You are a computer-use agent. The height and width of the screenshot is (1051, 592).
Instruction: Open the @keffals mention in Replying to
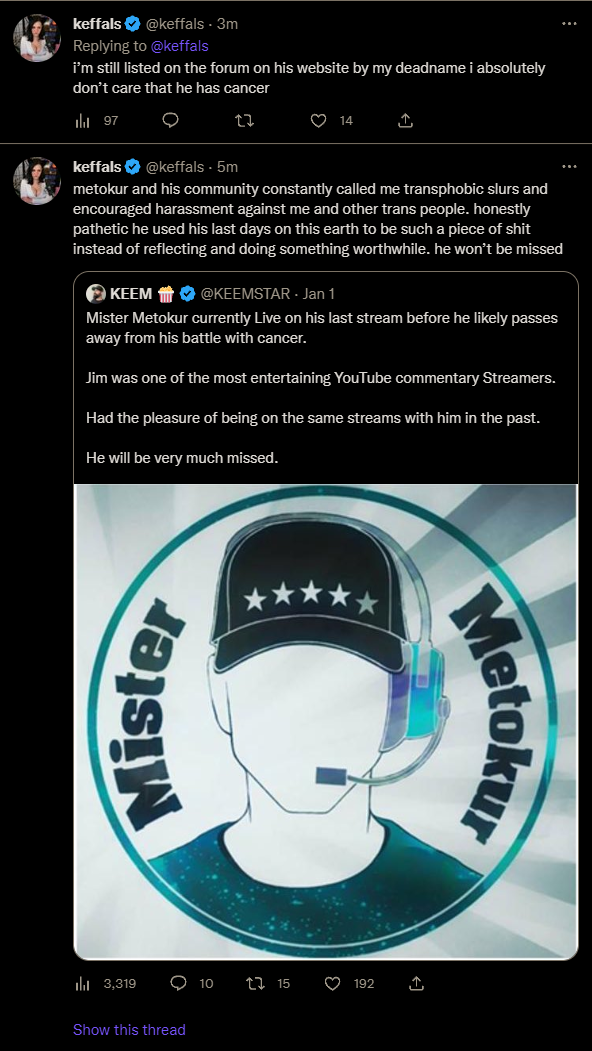point(181,46)
